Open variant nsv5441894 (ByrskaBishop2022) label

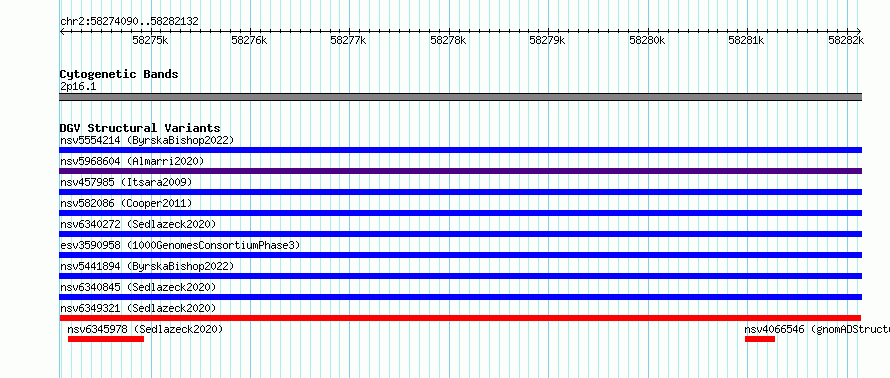pos(147,266)
